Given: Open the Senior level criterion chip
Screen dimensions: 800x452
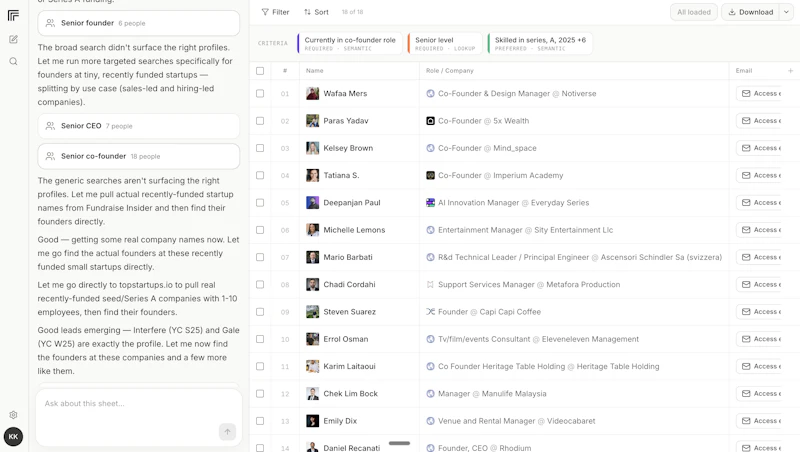Looking at the screenshot, I should point(445,43).
